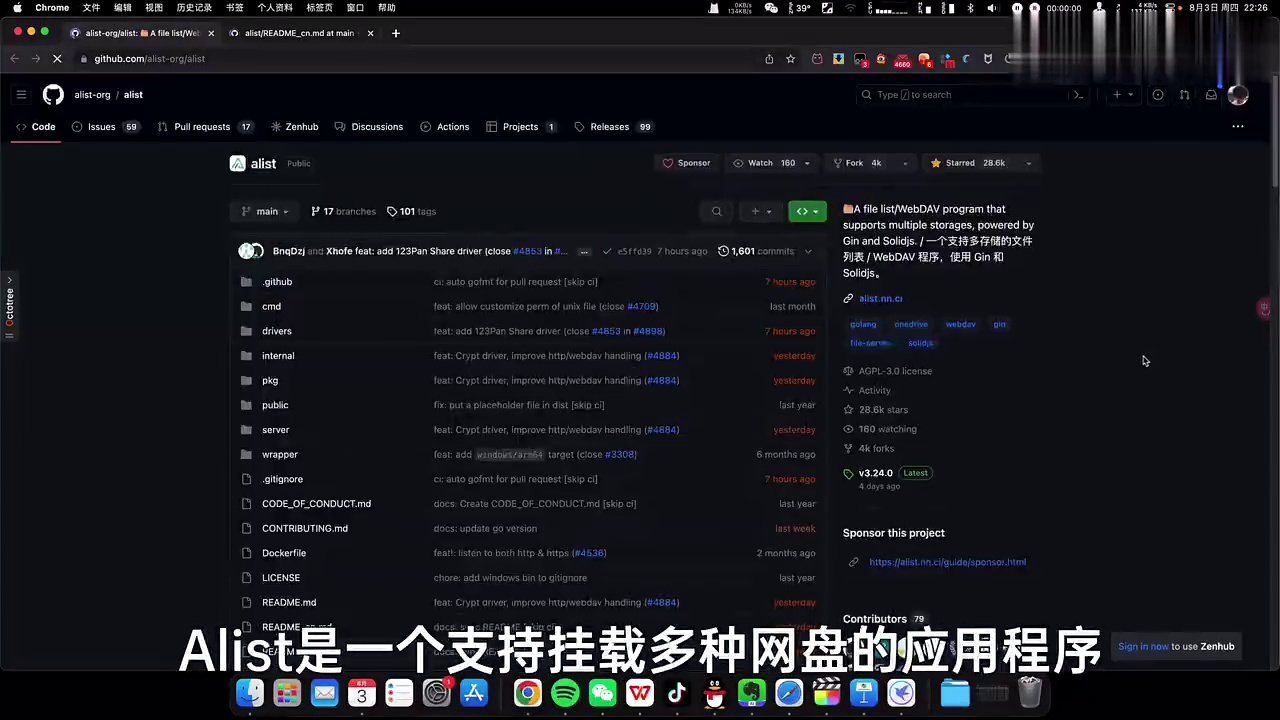Open the create-new plus dropdown in the header
This screenshot has height=720, width=1280.
1122,95
